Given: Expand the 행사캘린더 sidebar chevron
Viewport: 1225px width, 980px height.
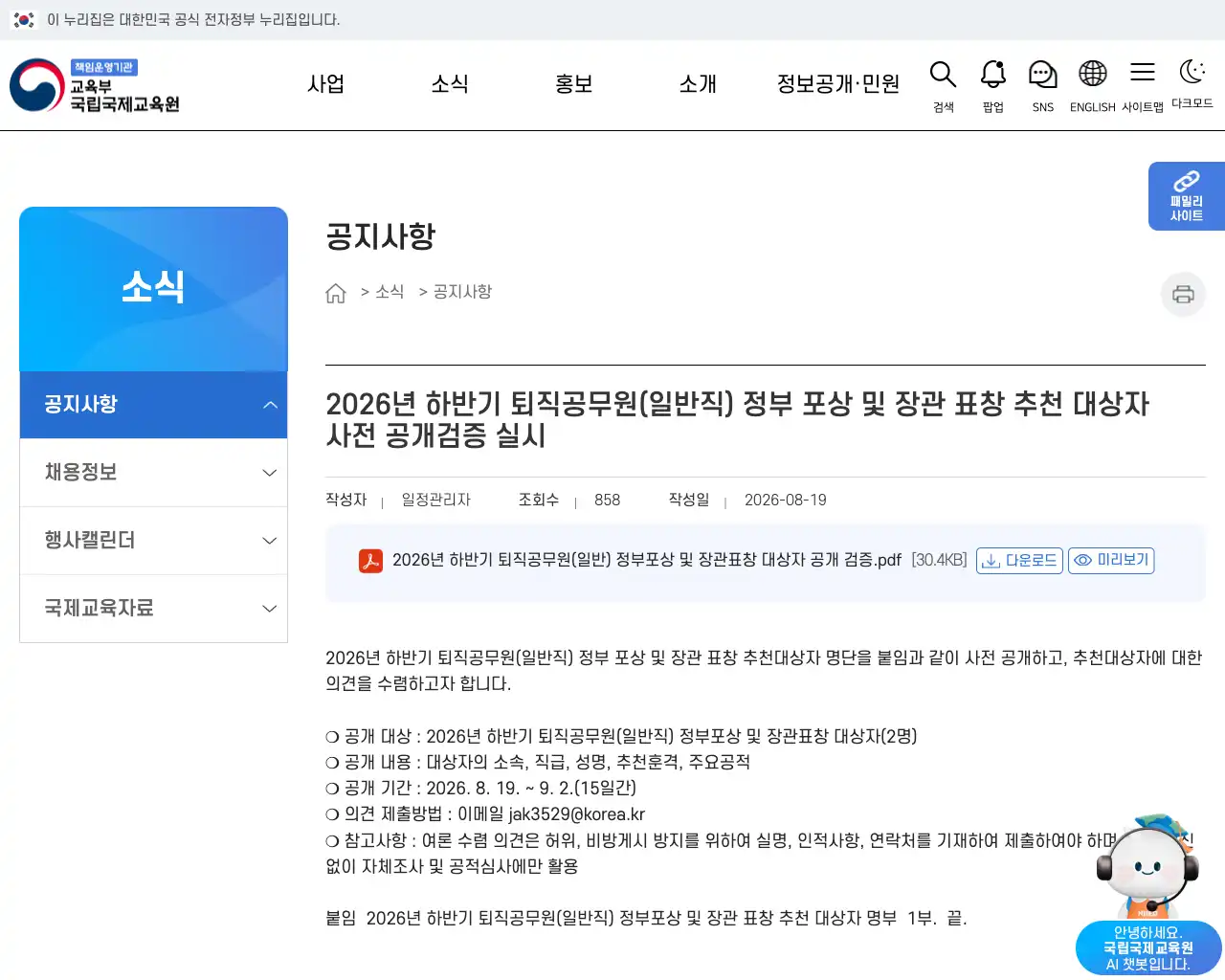Looking at the screenshot, I should coord(270,541).
